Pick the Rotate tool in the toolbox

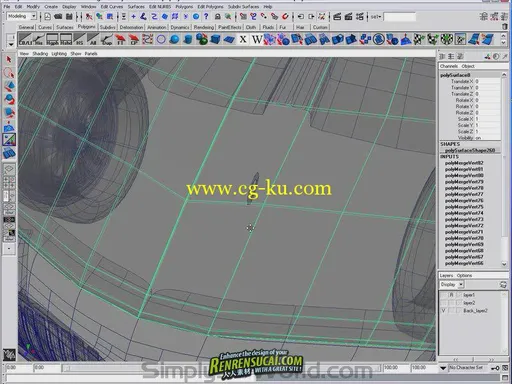pyautogui.click(x=9, y=99)
